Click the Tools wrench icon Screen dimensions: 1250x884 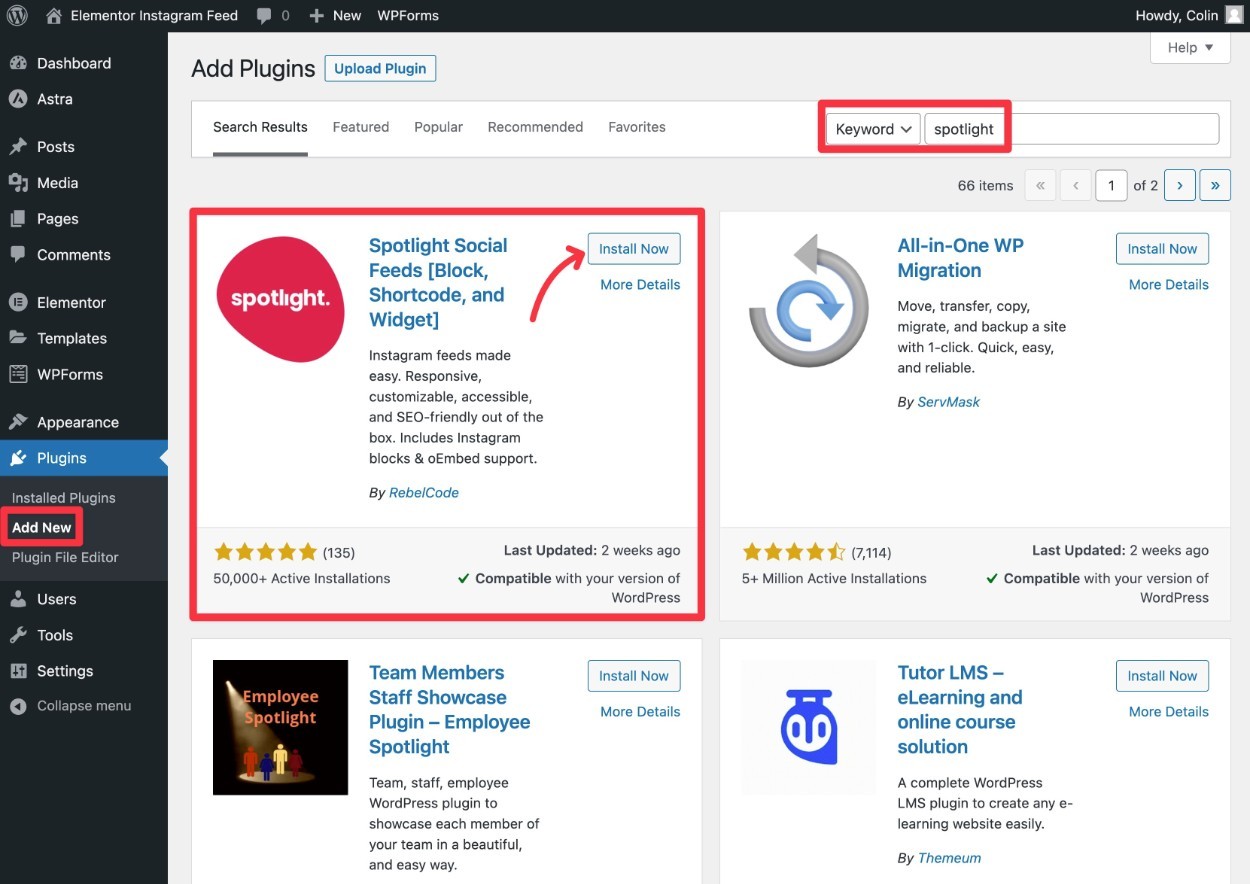tap(18, 635)
